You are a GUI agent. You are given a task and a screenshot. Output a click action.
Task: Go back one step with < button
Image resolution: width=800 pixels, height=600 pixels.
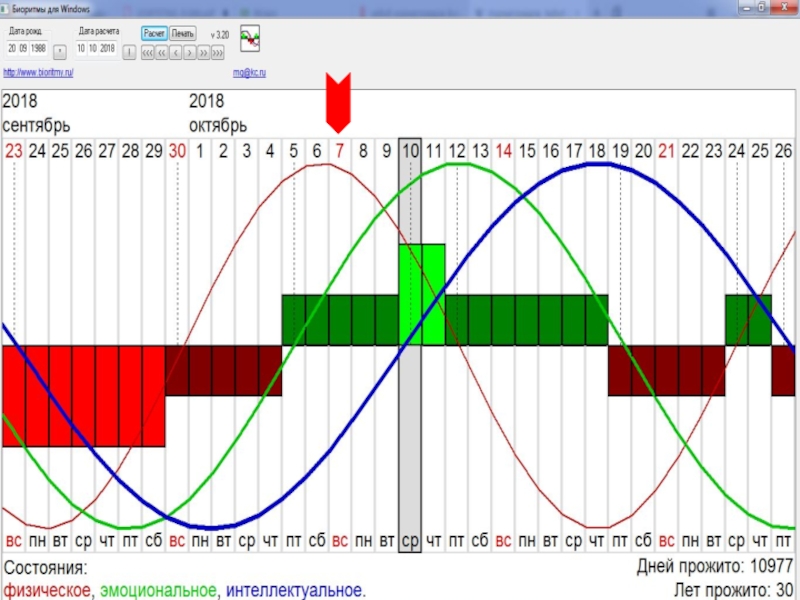175,51
